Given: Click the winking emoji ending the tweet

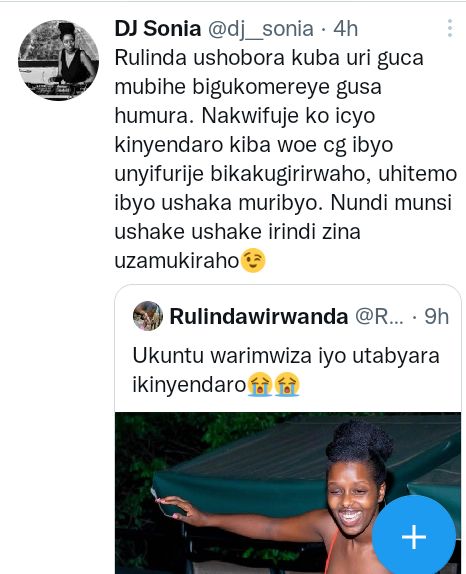Looking at the screenshot, I should 253,261.
